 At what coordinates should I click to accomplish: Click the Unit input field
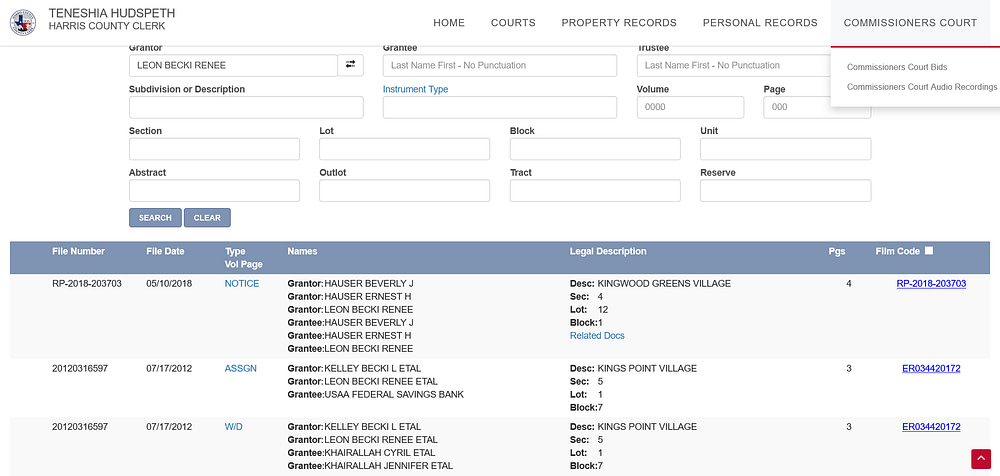click(x=786, y=149)
